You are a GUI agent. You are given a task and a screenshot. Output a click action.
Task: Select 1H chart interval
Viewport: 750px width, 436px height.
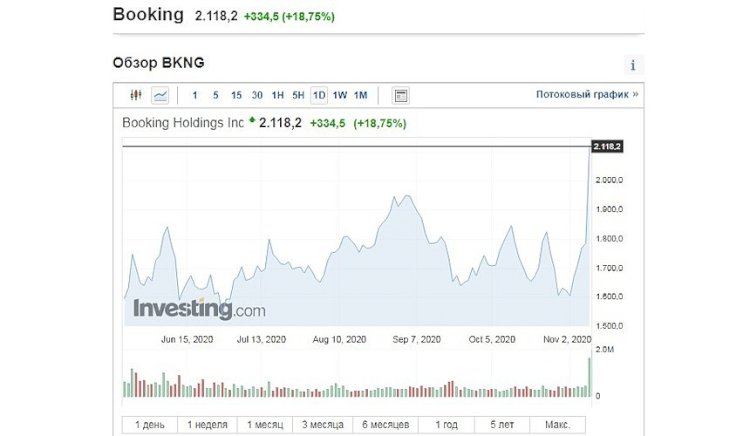pyautogui.click(x=278, y=96)
